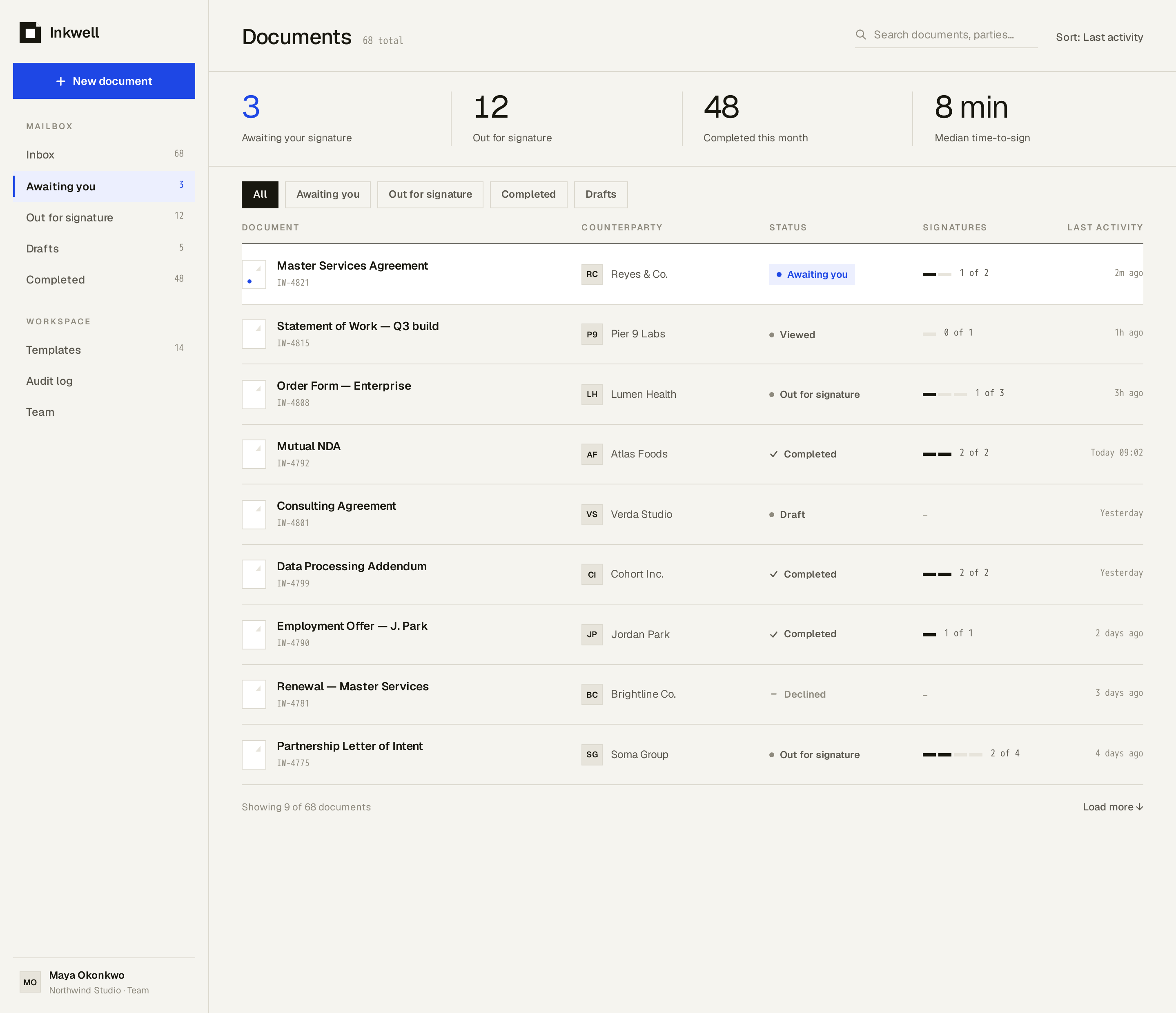
Task: Click Maya Okonkwo's MO avatar
Action: [x=30, y=982]
